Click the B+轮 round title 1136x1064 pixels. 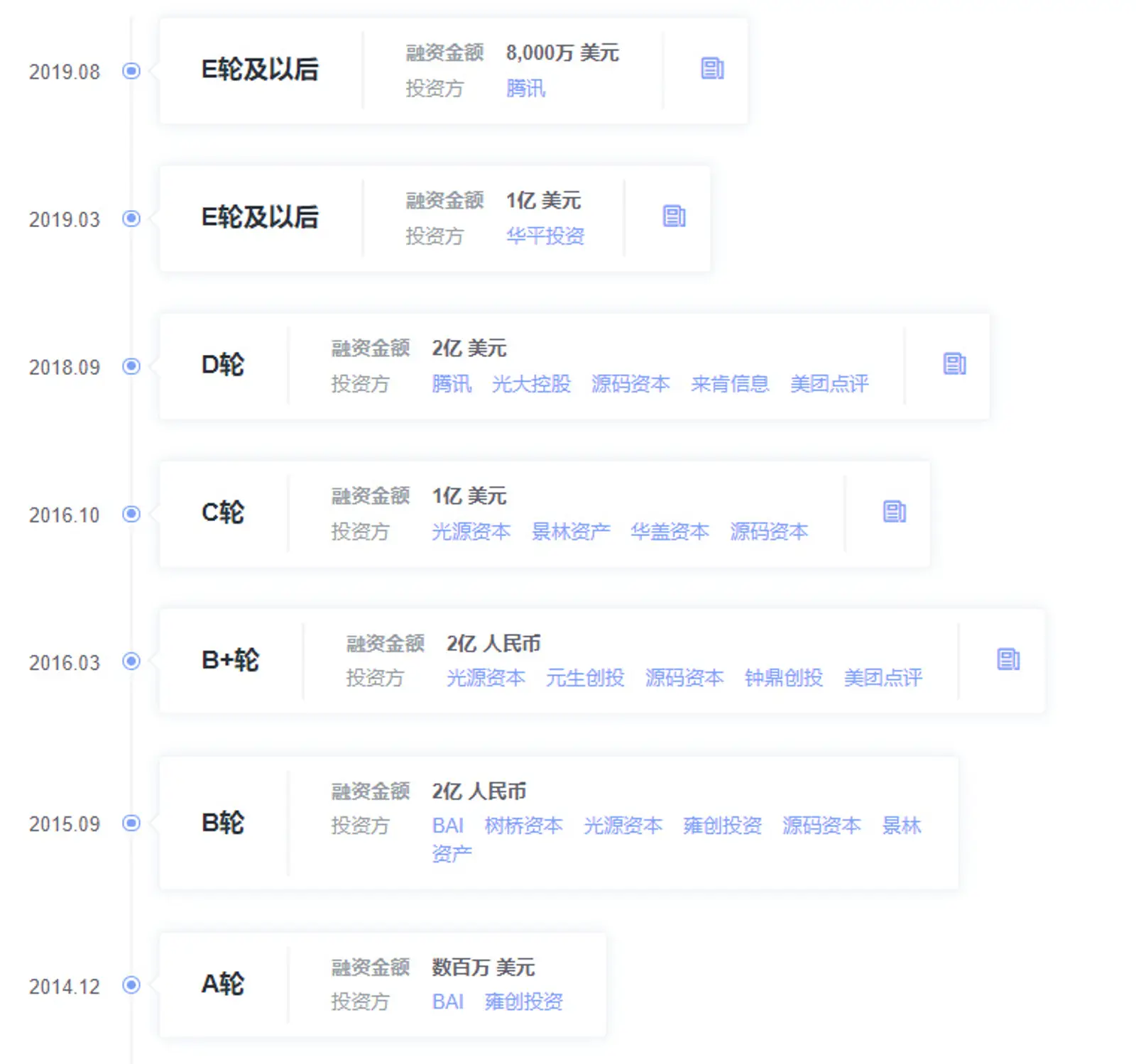pos(231,660)
